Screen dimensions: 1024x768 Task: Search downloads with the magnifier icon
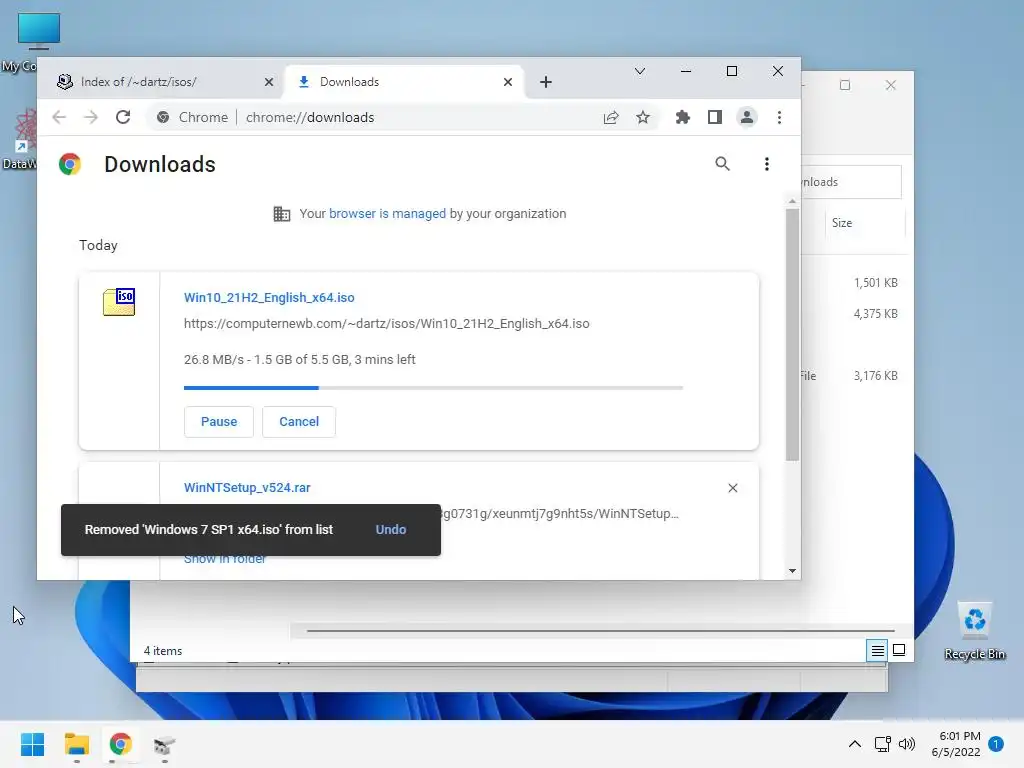[x=722, y=164]
